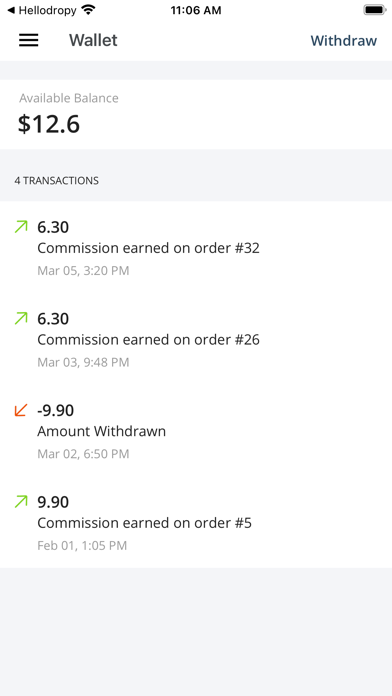Tap the Wi-Fi status icon
The image size is (392, 696).
(x=89, y=10)
